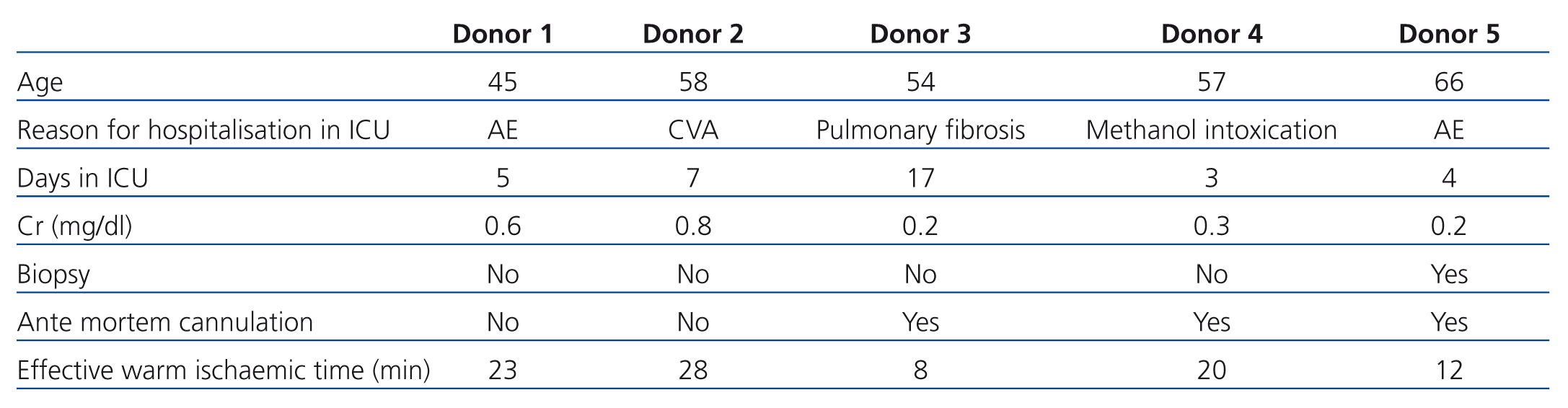Image resolution: width=1568 pixels, height=408 pixels.
Task: Click the 'Pulmonary fibrosis' cell
Action: [x=920, y=130]
